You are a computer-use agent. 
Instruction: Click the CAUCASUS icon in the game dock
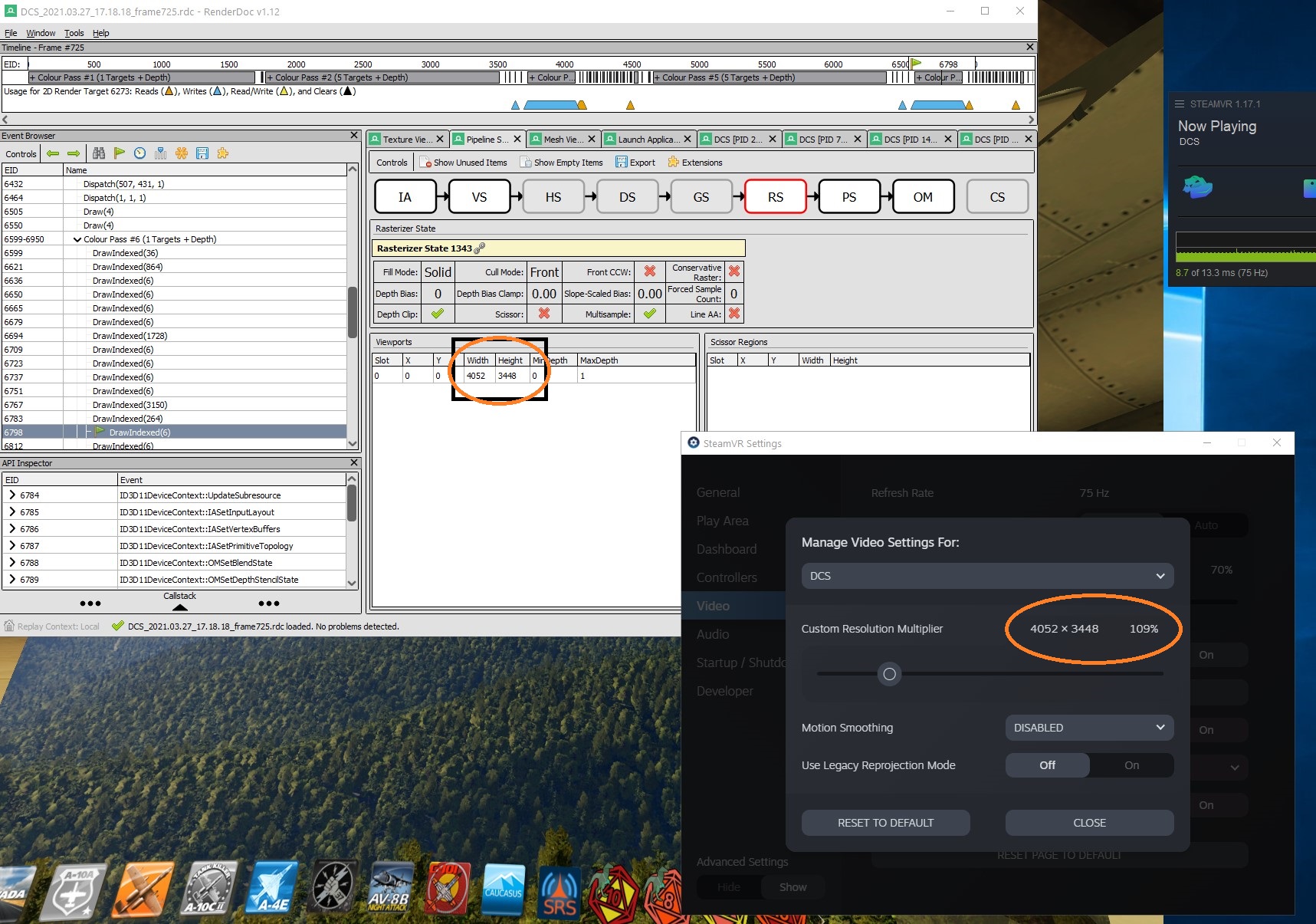(x=503, y=891)
